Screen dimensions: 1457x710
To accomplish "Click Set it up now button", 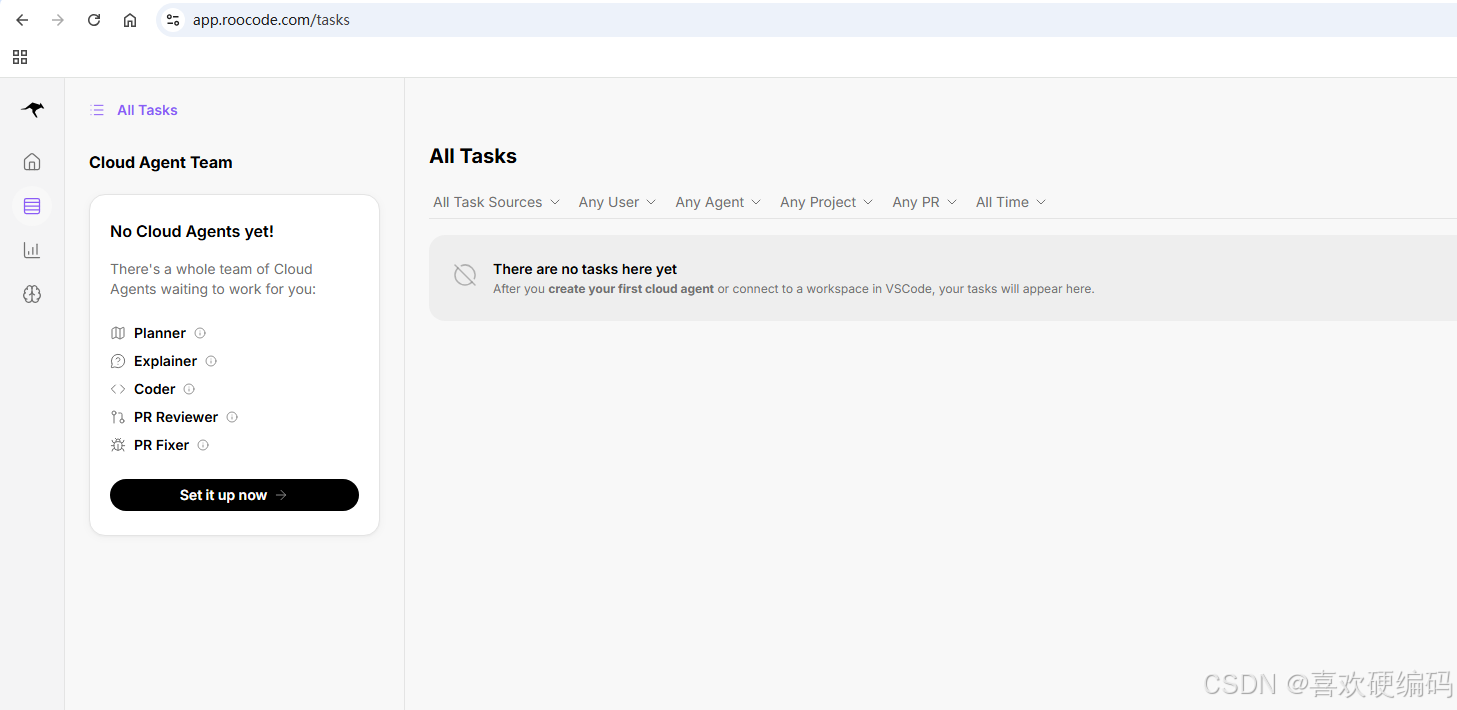I will (x=234, y=495).
